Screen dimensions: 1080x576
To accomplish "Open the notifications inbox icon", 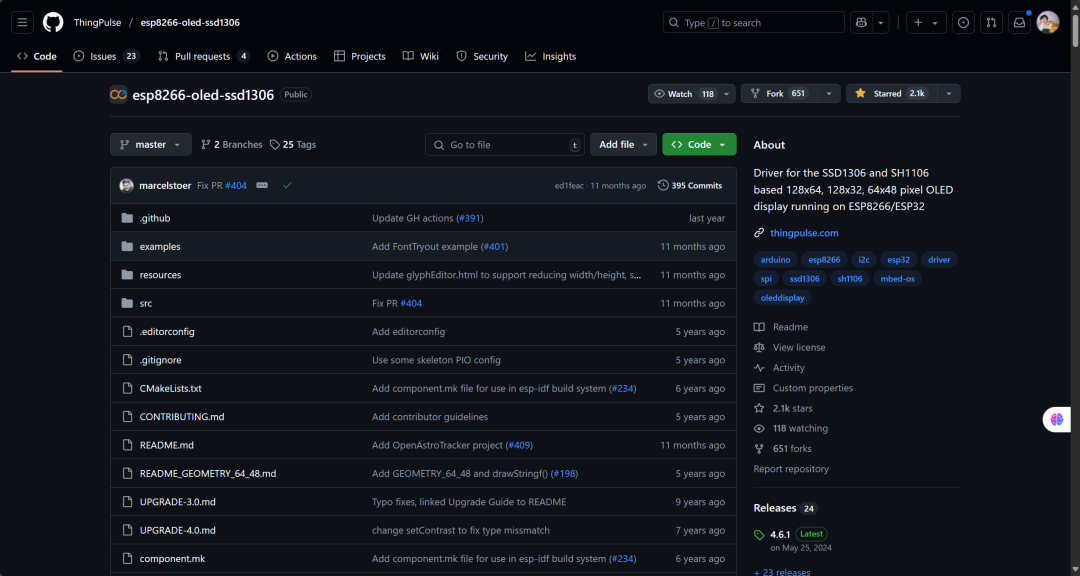I will [1019, 22].
